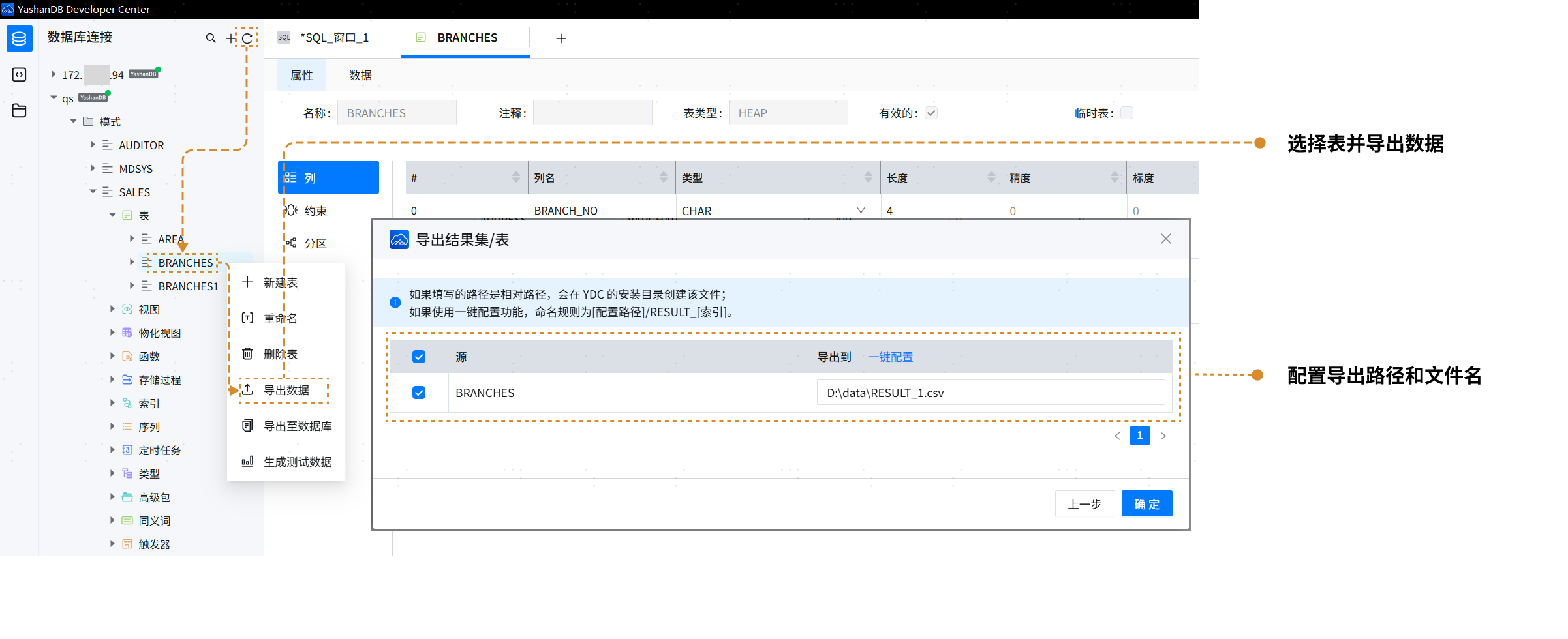The image size is (1568, 639).
Task: Toggle the select-all source checkbox in header
Action: (419, 357)
